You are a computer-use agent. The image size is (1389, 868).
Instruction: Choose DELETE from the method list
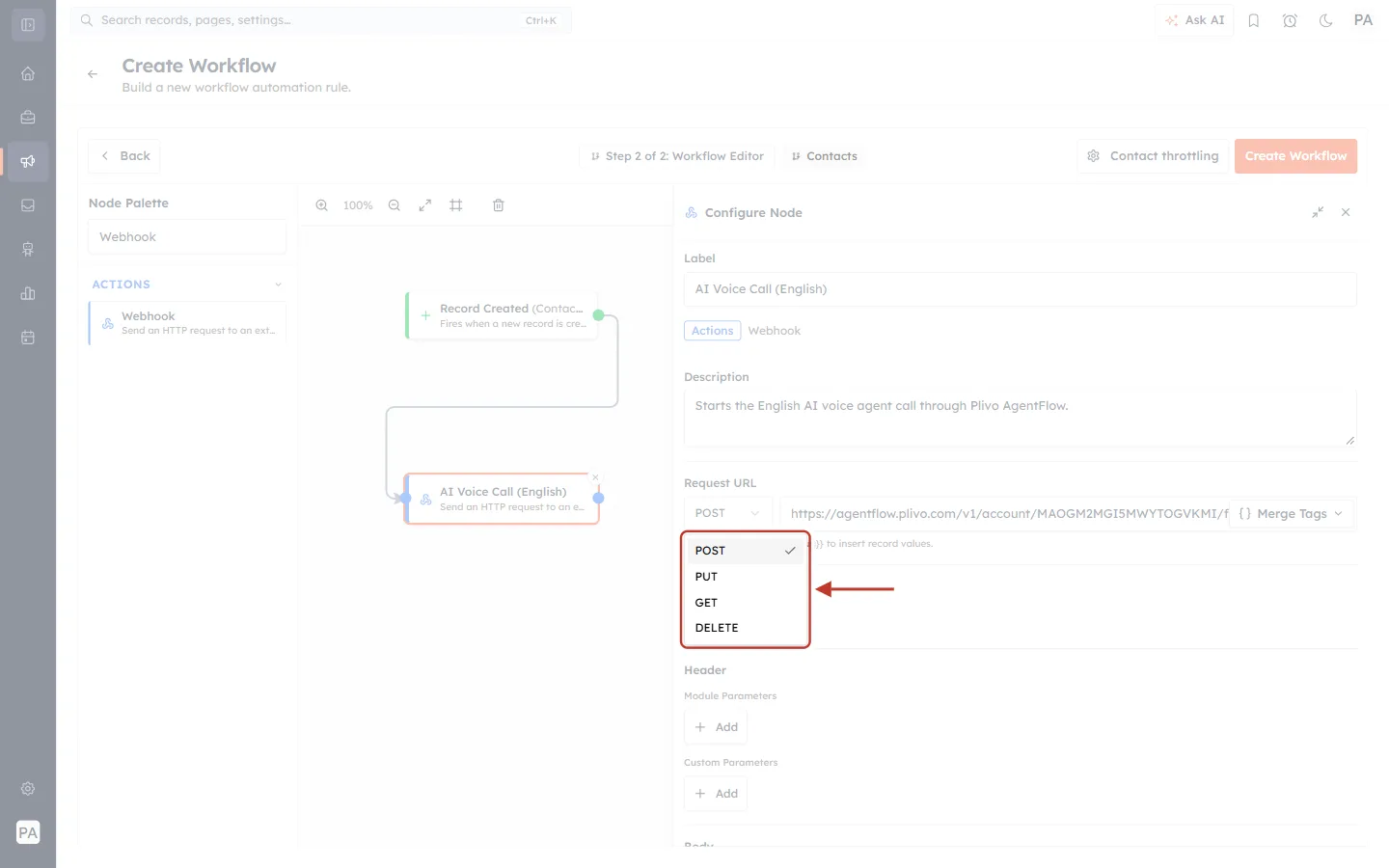coord(746,628)
